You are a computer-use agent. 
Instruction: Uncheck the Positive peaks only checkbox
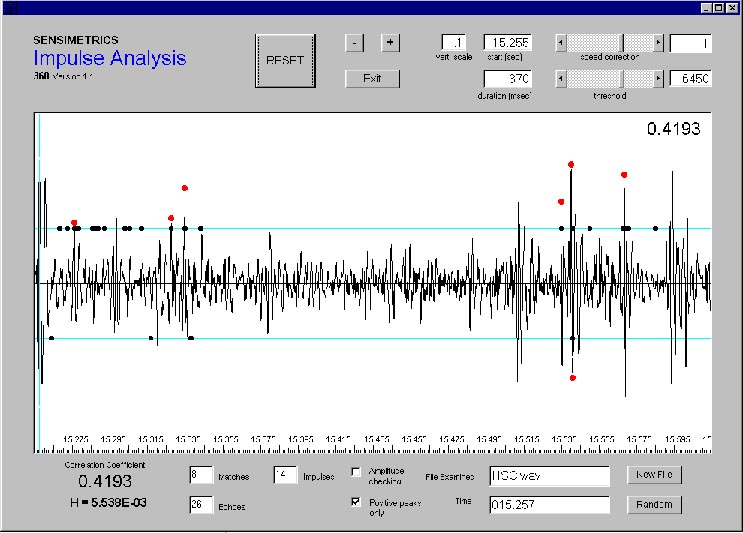(x=356, y=502)
